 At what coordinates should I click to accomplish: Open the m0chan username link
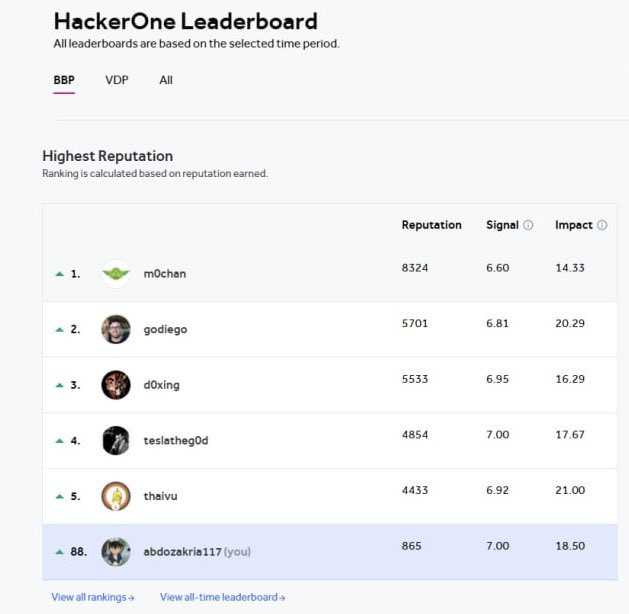click(165, 274)
